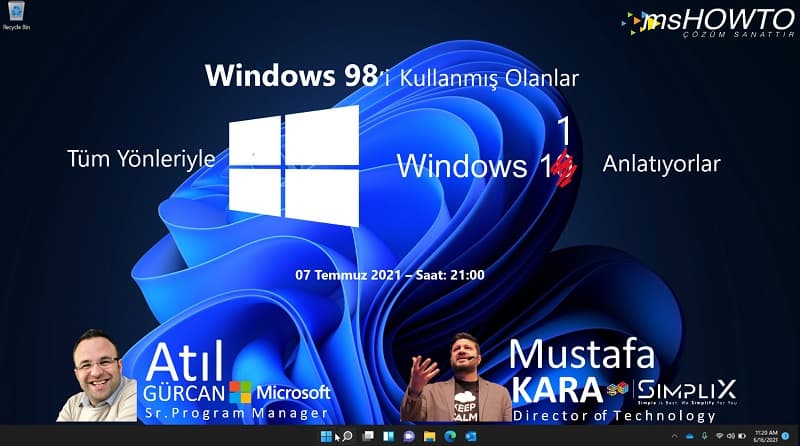Click the battery tray icon
The width and height of the screenshot is (800, 446).
click(742, 436)
